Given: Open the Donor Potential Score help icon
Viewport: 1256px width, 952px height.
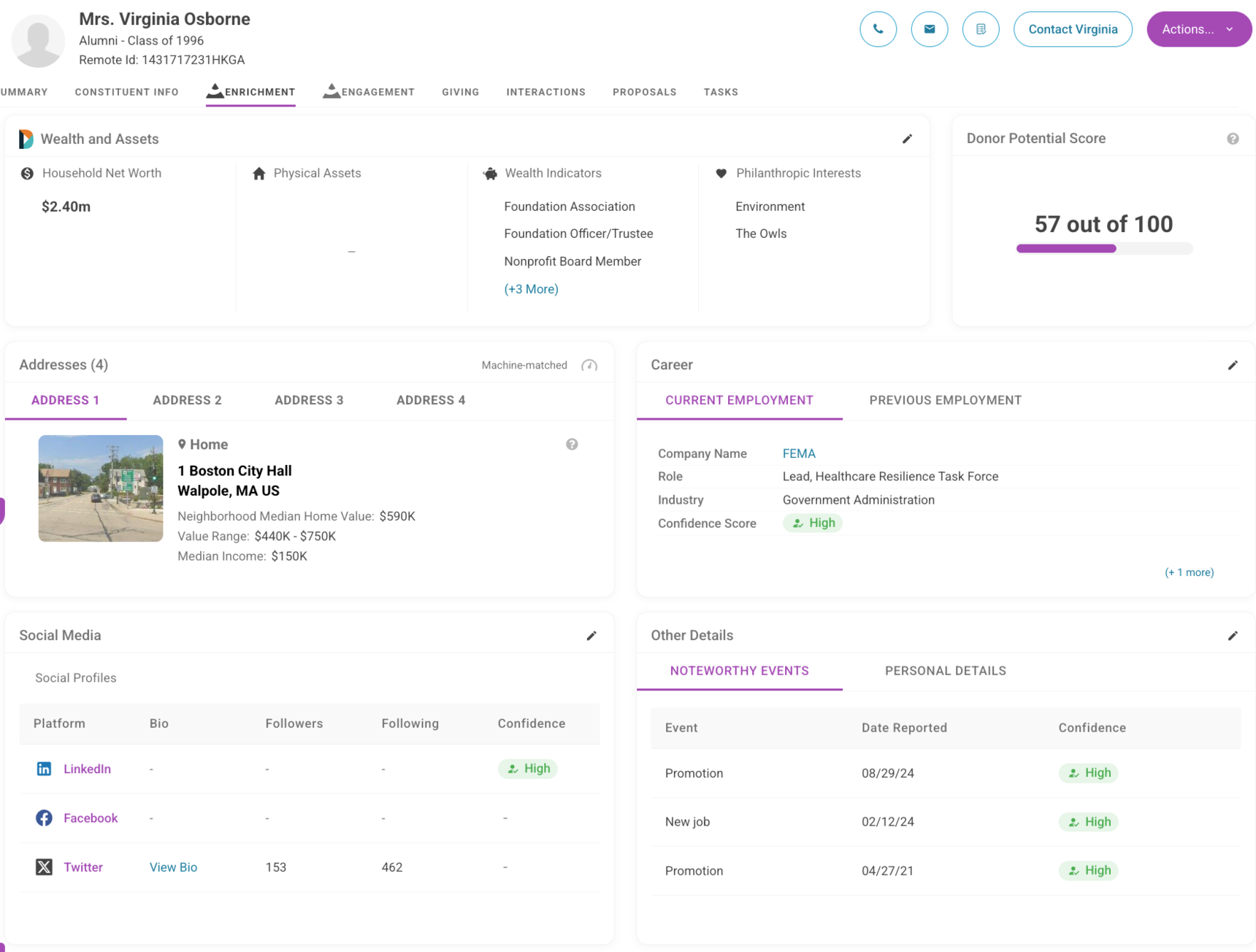Looking at the screenshot, I should click(x=1233, y=139).
